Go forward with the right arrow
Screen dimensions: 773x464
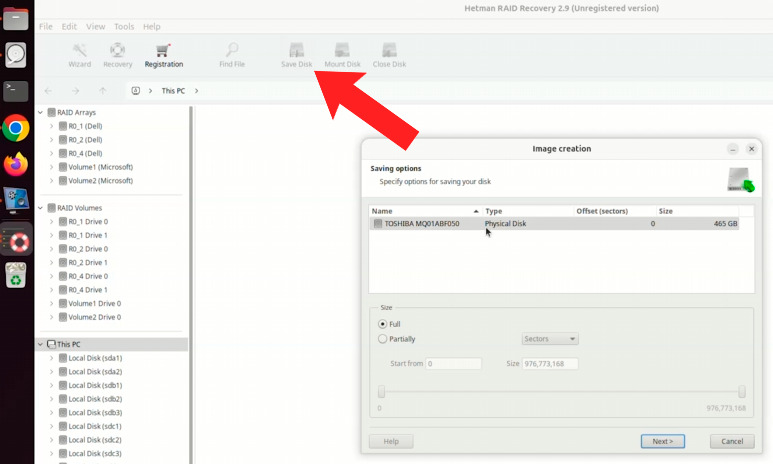(75, 91)
